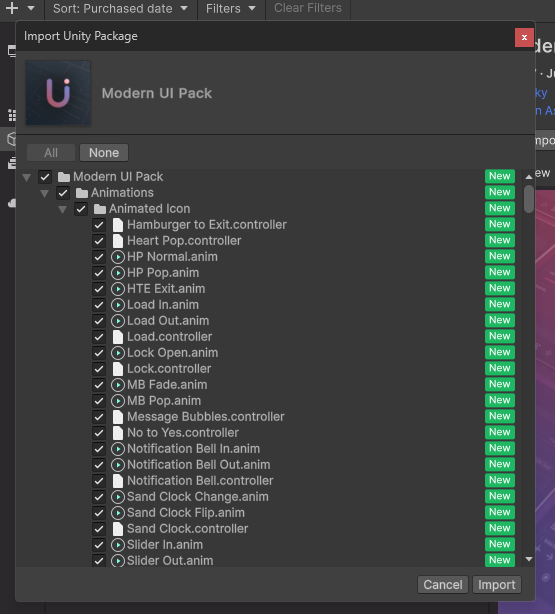Collapse the Animated Icon folder triangle
The height and width of the screenshot is (614, 555).
coord(63,209)
